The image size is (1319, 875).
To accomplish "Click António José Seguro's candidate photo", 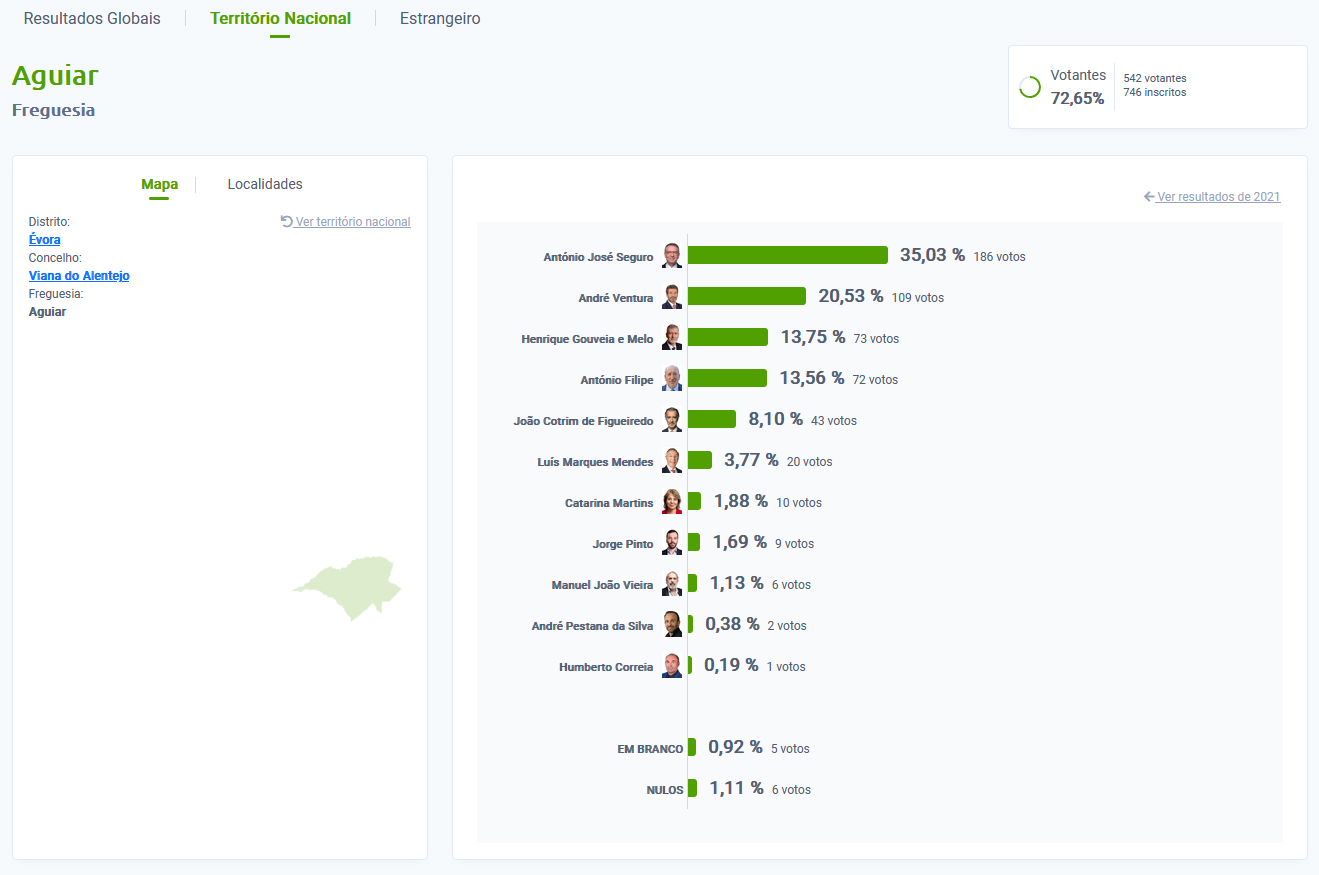I will click(672, 256).
